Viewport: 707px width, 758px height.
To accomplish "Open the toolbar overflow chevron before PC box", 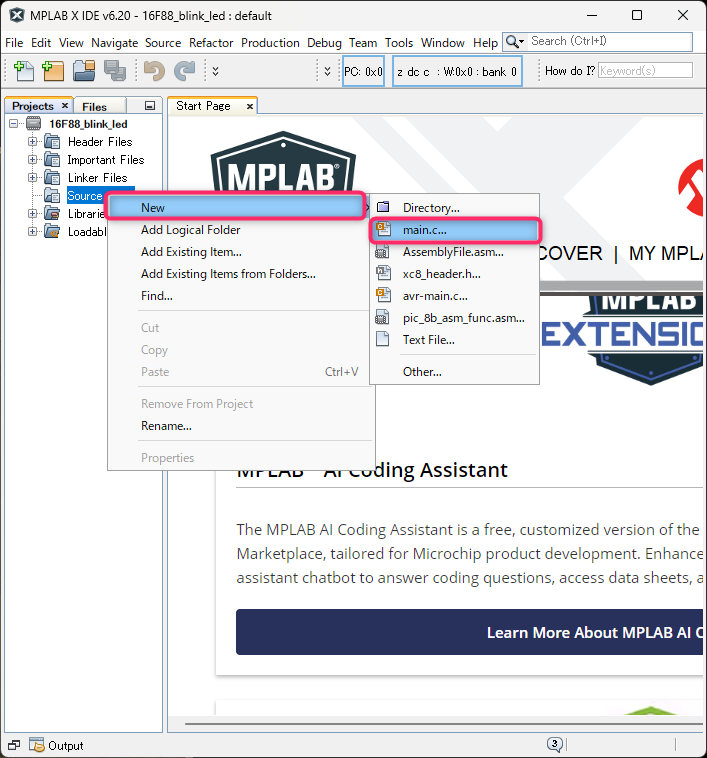I will pos(327,71).
